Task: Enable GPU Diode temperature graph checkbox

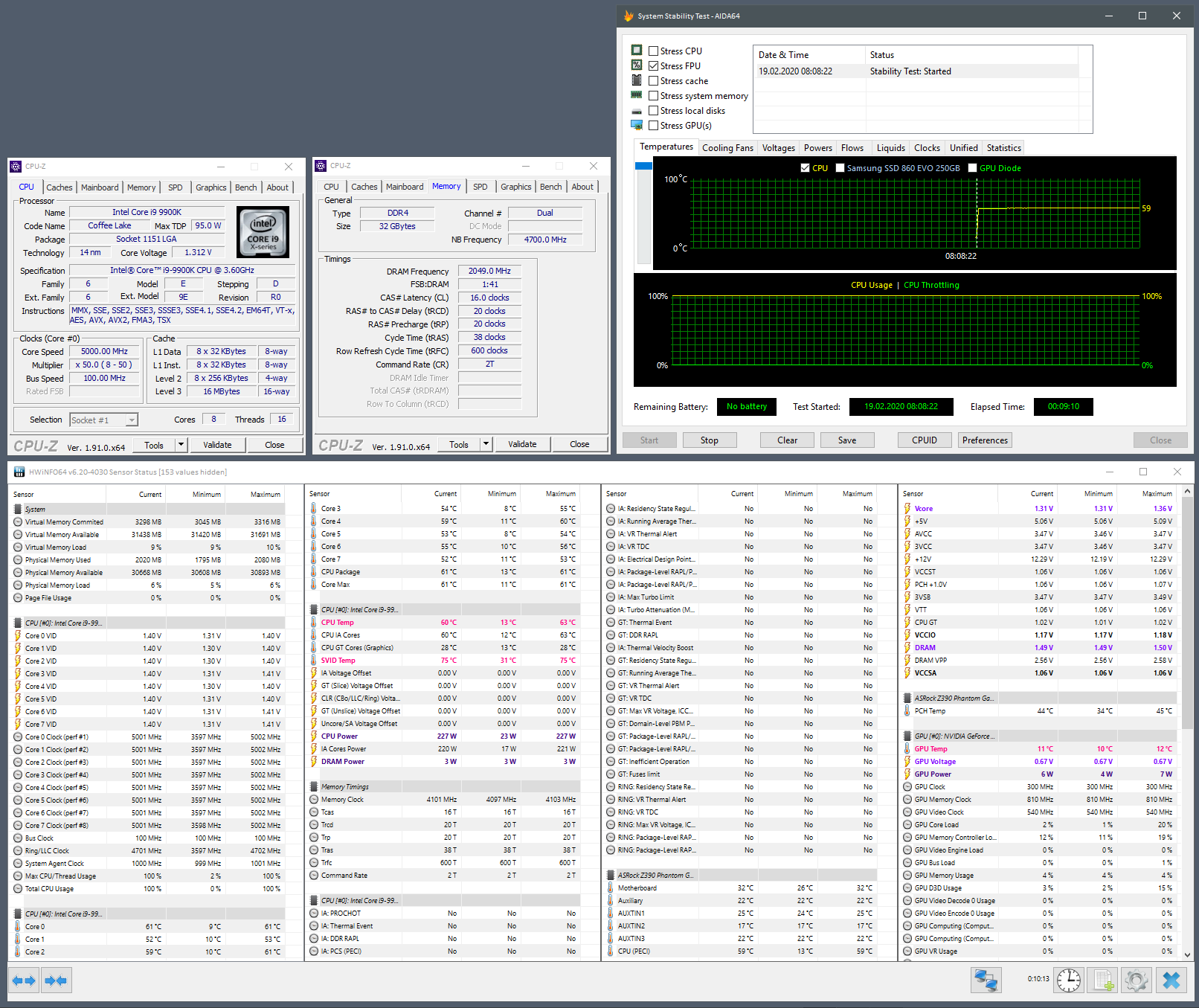Action: [x=972, y=168]
